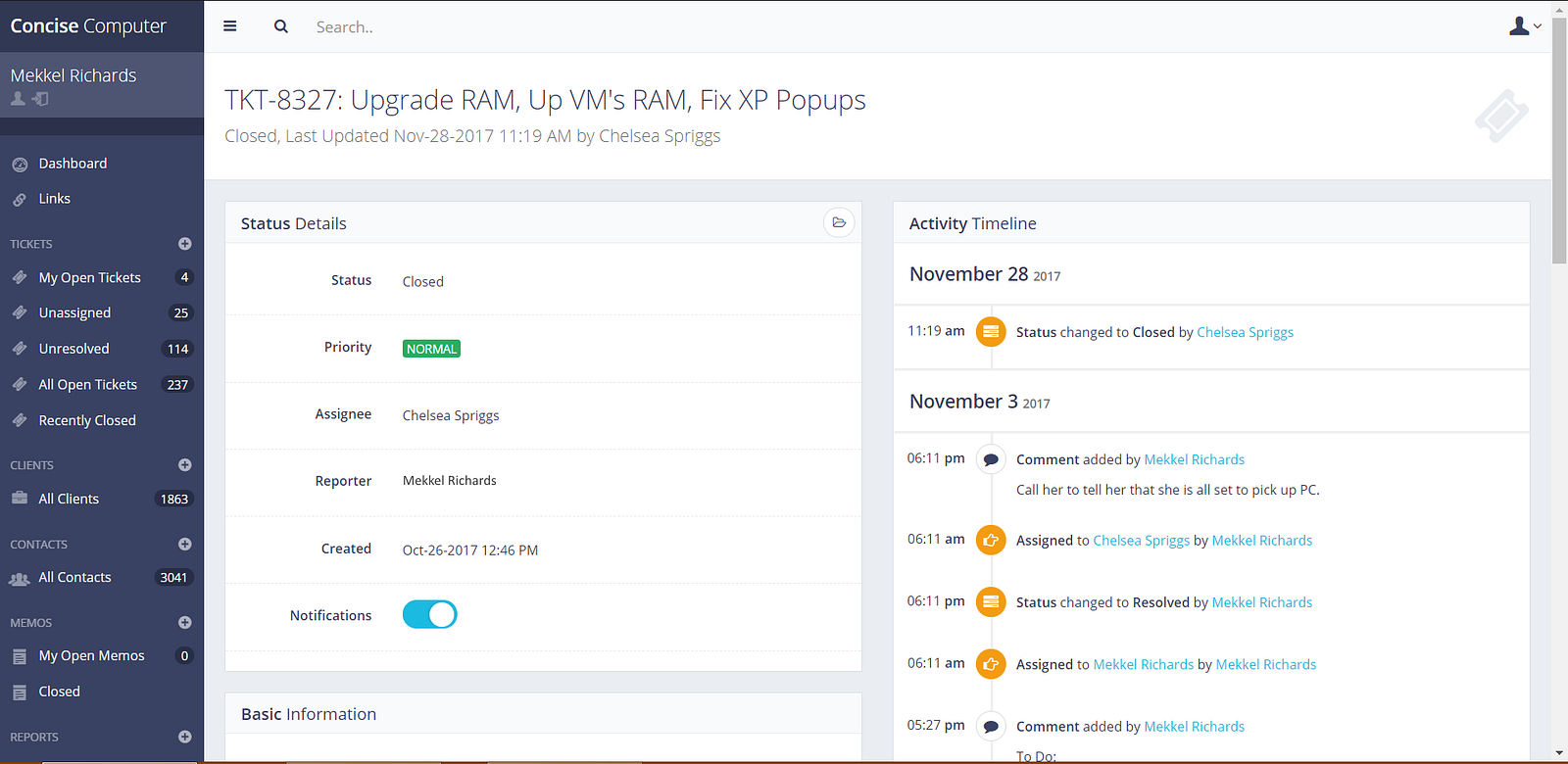Click the comment text 'Call her to tell her'

tap(1168, 490)
